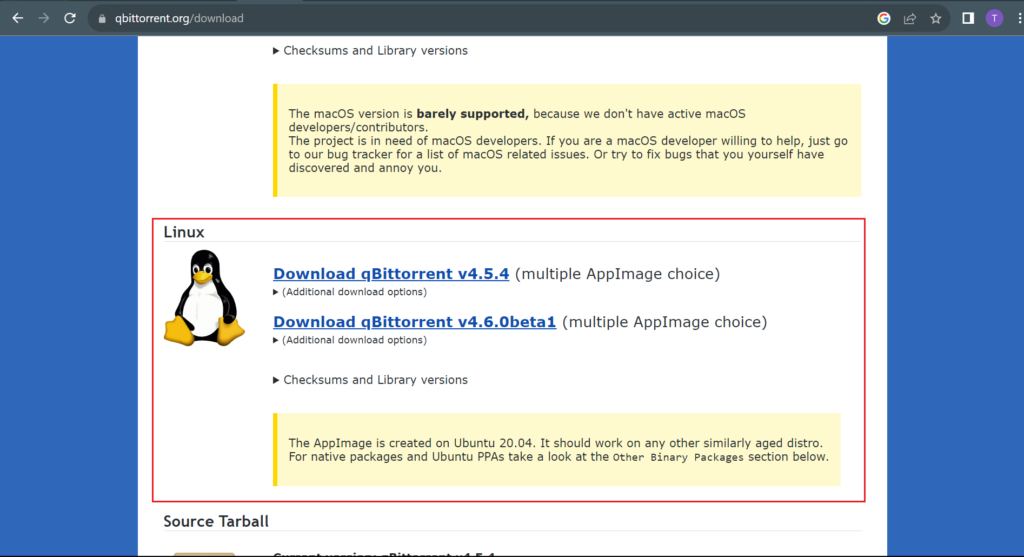Open the browser side panel

tap(968, 18)
